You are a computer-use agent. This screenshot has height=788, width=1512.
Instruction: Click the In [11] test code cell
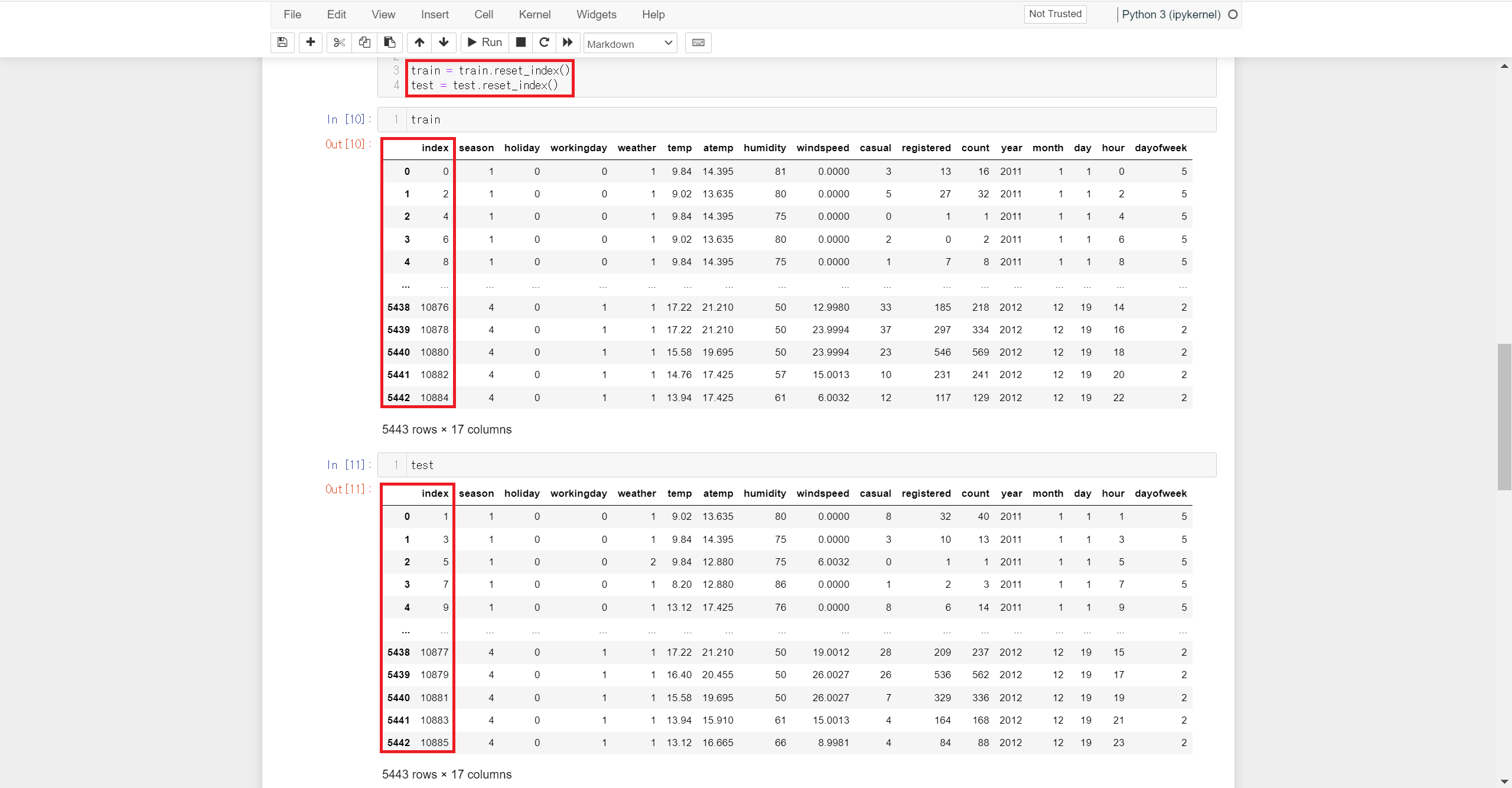809,465
